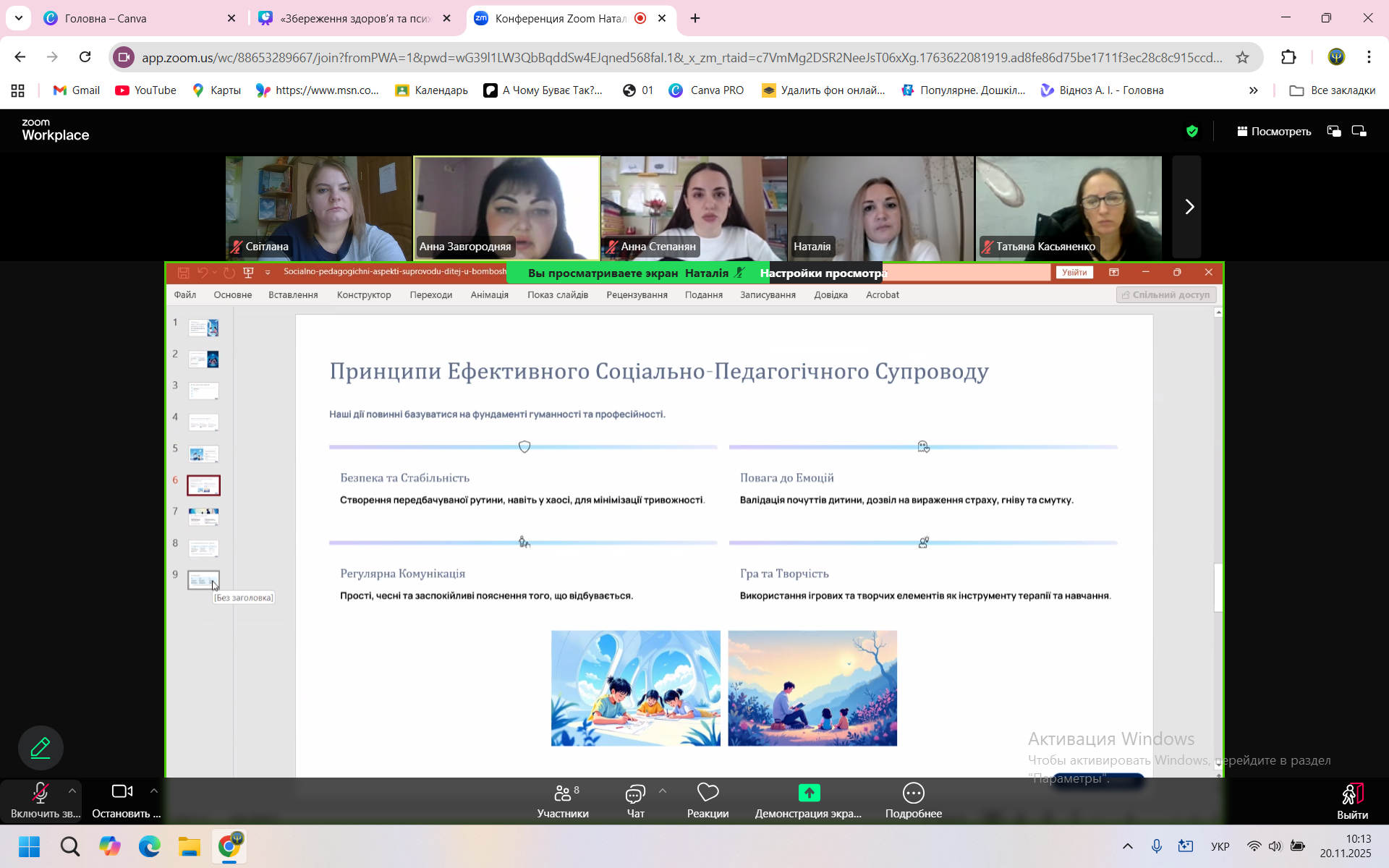Expand video options arrow beside camera
This screenshot has height=868, width=1389.
(154, 791)
